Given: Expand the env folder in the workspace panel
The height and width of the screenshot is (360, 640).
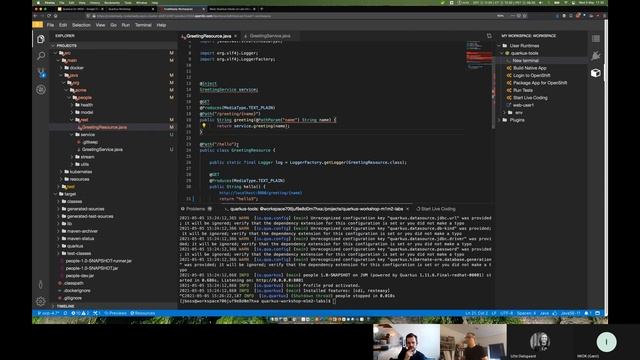Looking at the screenshot, I should click(x=518, y=113).
